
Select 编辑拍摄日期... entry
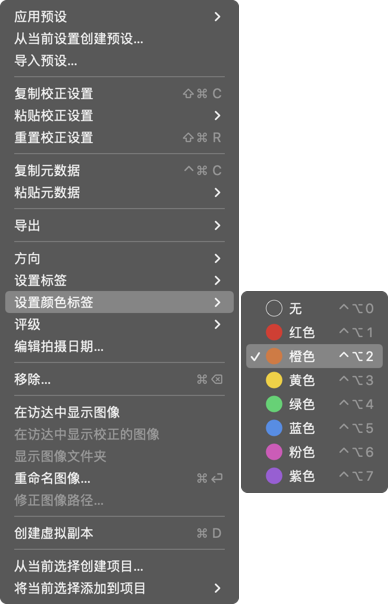(119, 346)
